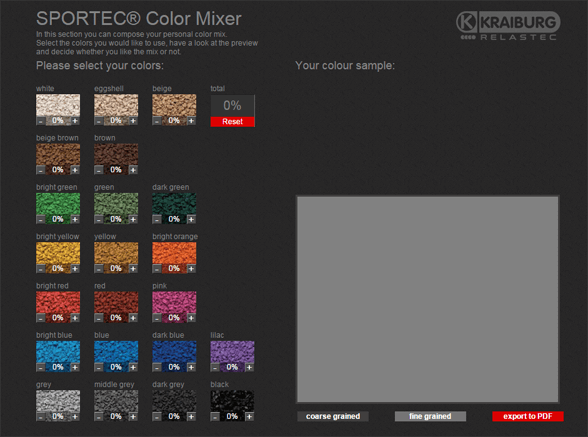Decrease beige brown with minus button

(40, 170)
